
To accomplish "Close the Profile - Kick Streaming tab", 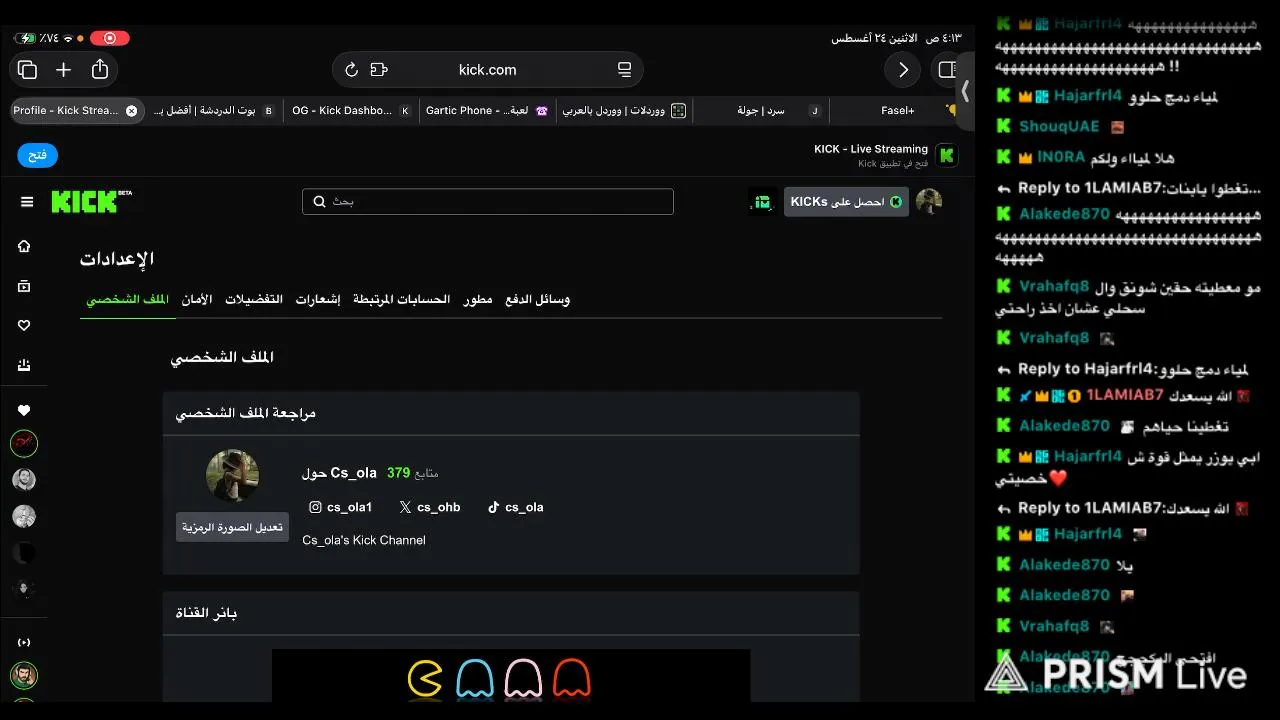I will (131, 111).
